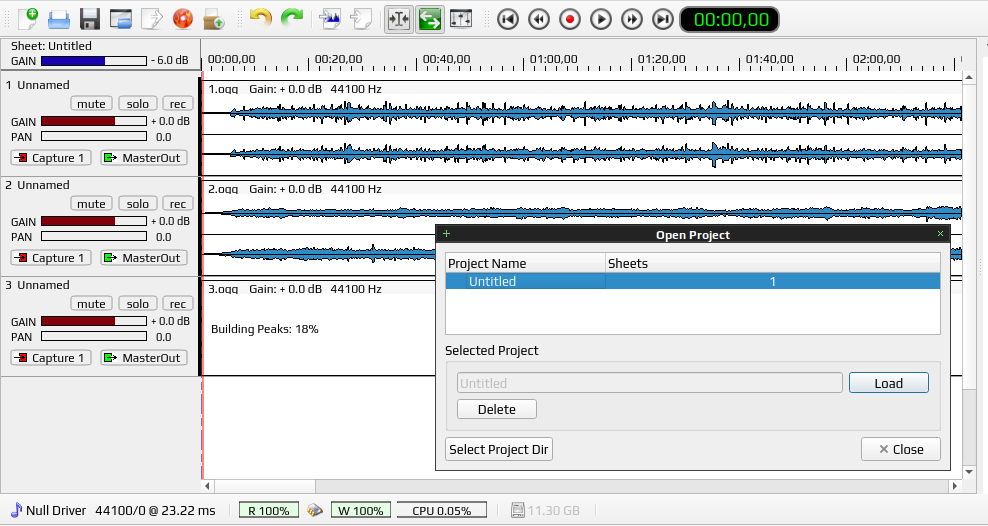Open Capture 1 input selector on track 3

(51, 358)
